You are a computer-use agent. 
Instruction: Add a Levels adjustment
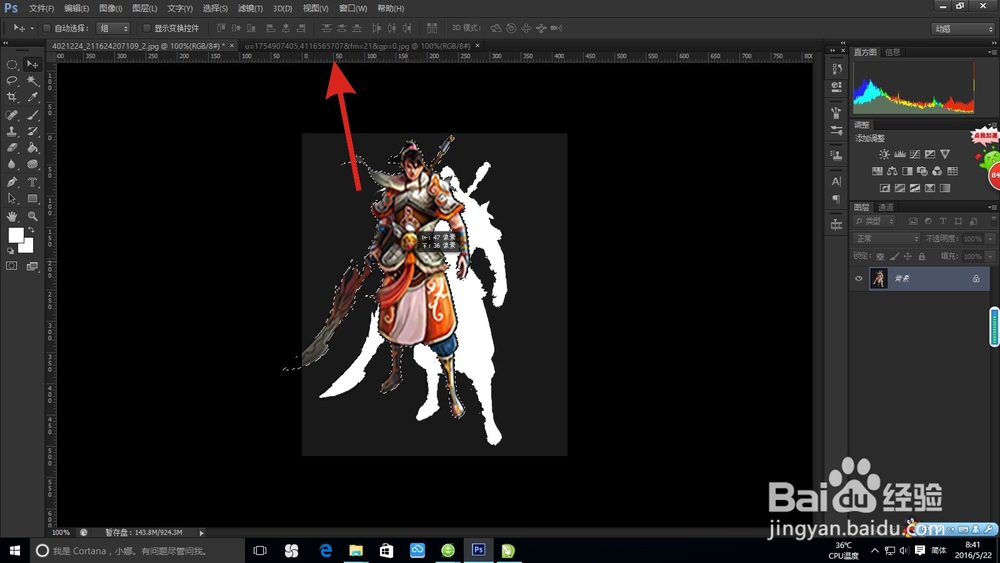point(899,154)
